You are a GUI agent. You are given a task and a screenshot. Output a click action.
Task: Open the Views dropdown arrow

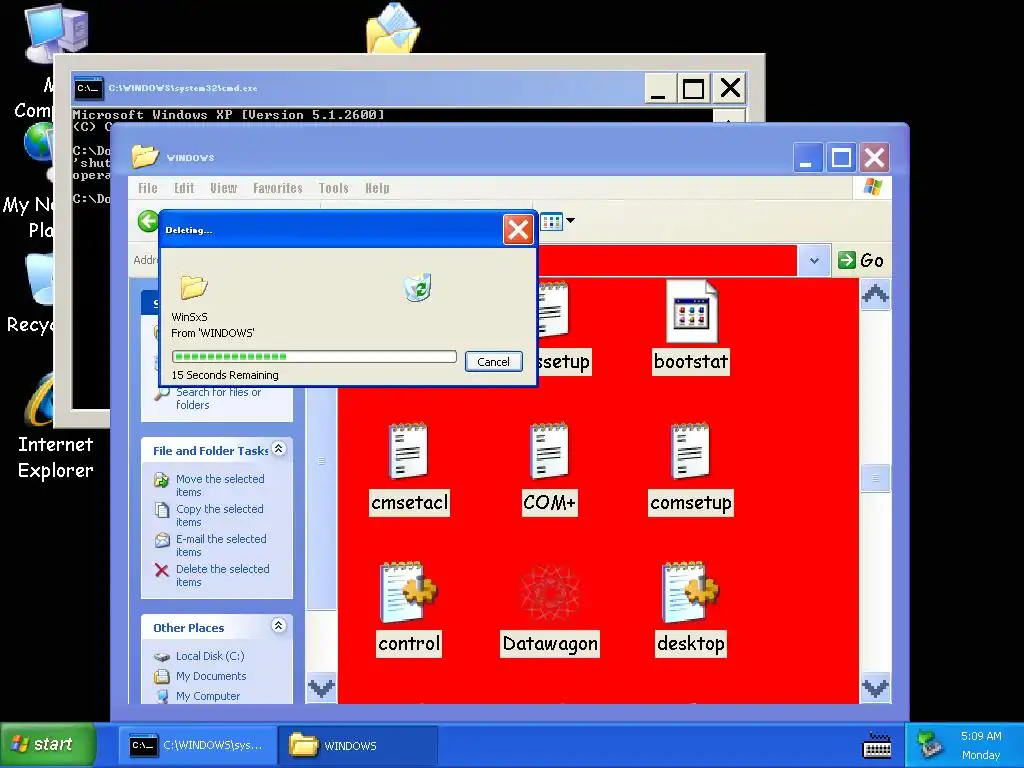571,221
